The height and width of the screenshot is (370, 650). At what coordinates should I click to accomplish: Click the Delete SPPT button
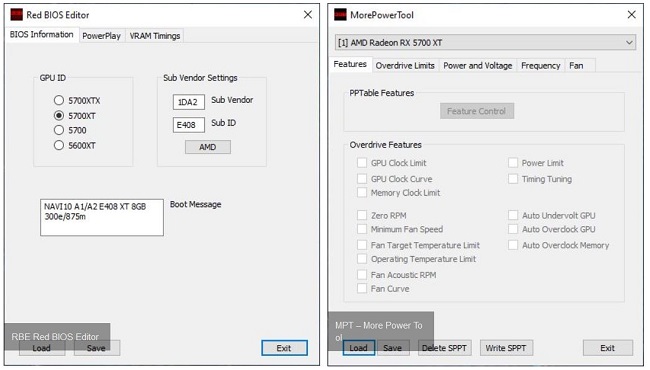tap(444, 348)
